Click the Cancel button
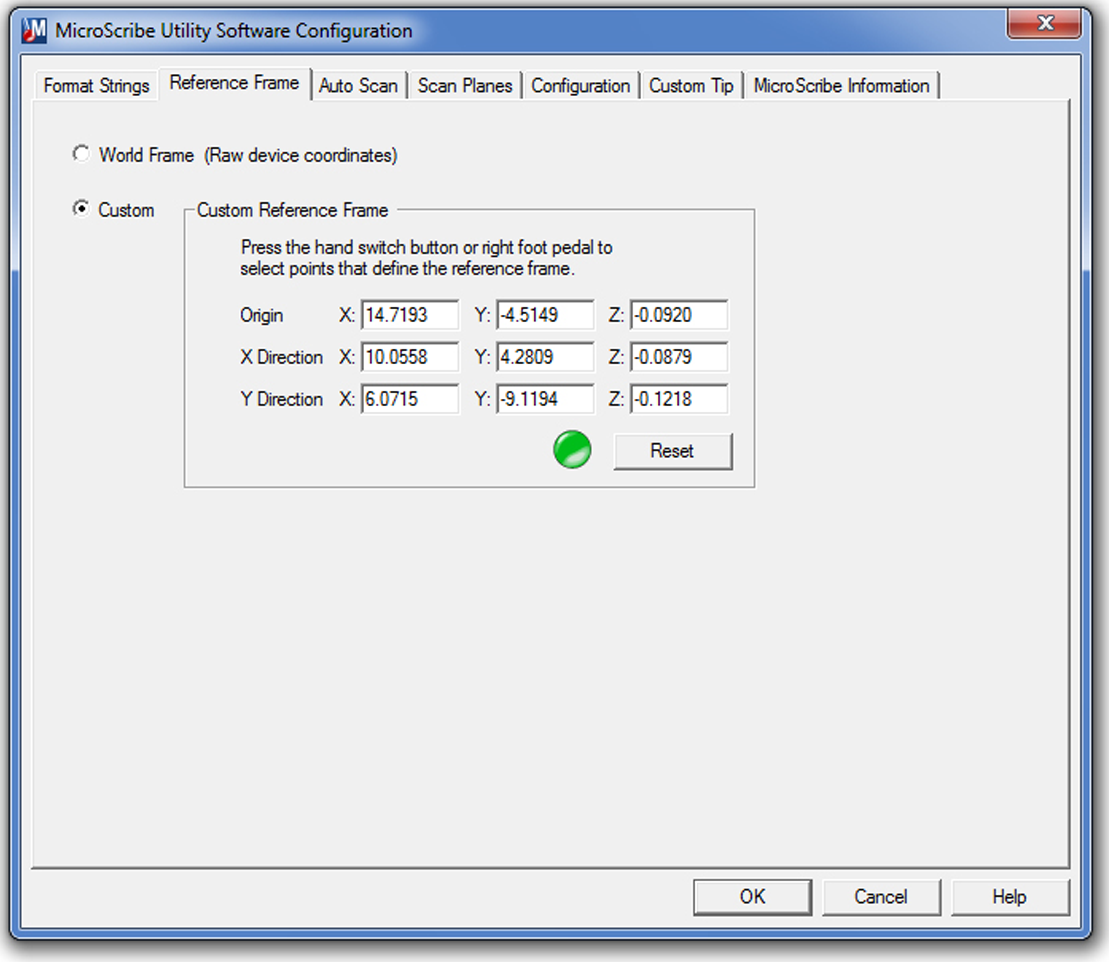 881,897
